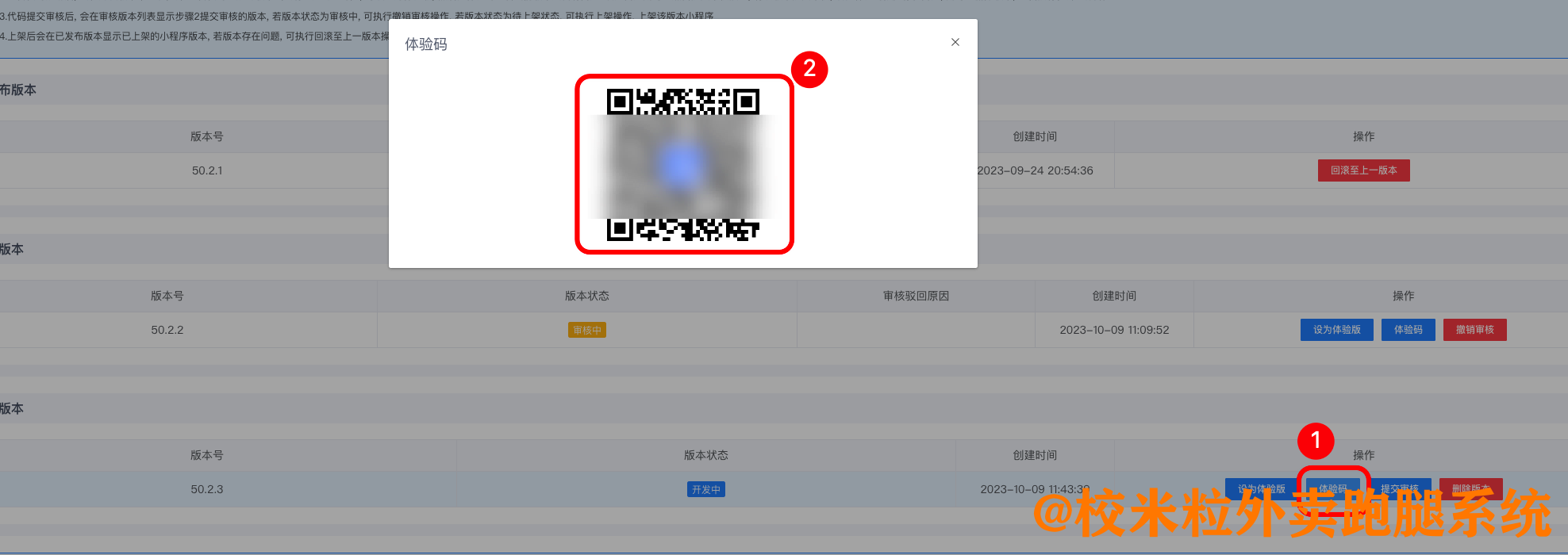Viewport: 1568px width, 555px height.
Task: Click 版本状态 header in the 50.2.3 table
Action: 706,455
